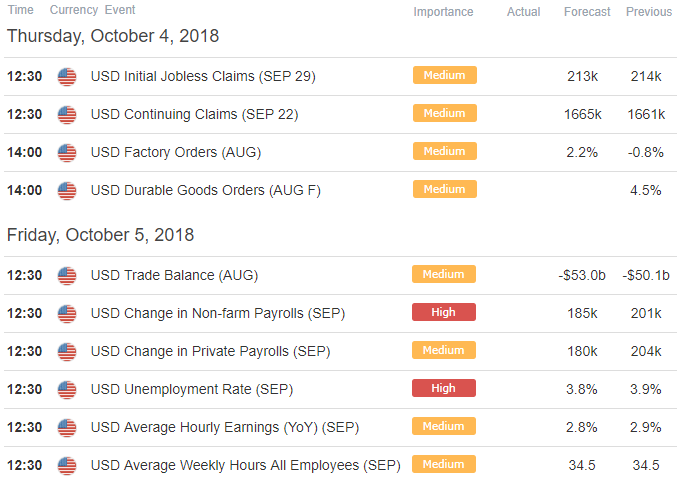Viewport: 677px width, 481px height.
Task: Click the Friday, October 5, 2018 heading
Action: click(101, 235)
